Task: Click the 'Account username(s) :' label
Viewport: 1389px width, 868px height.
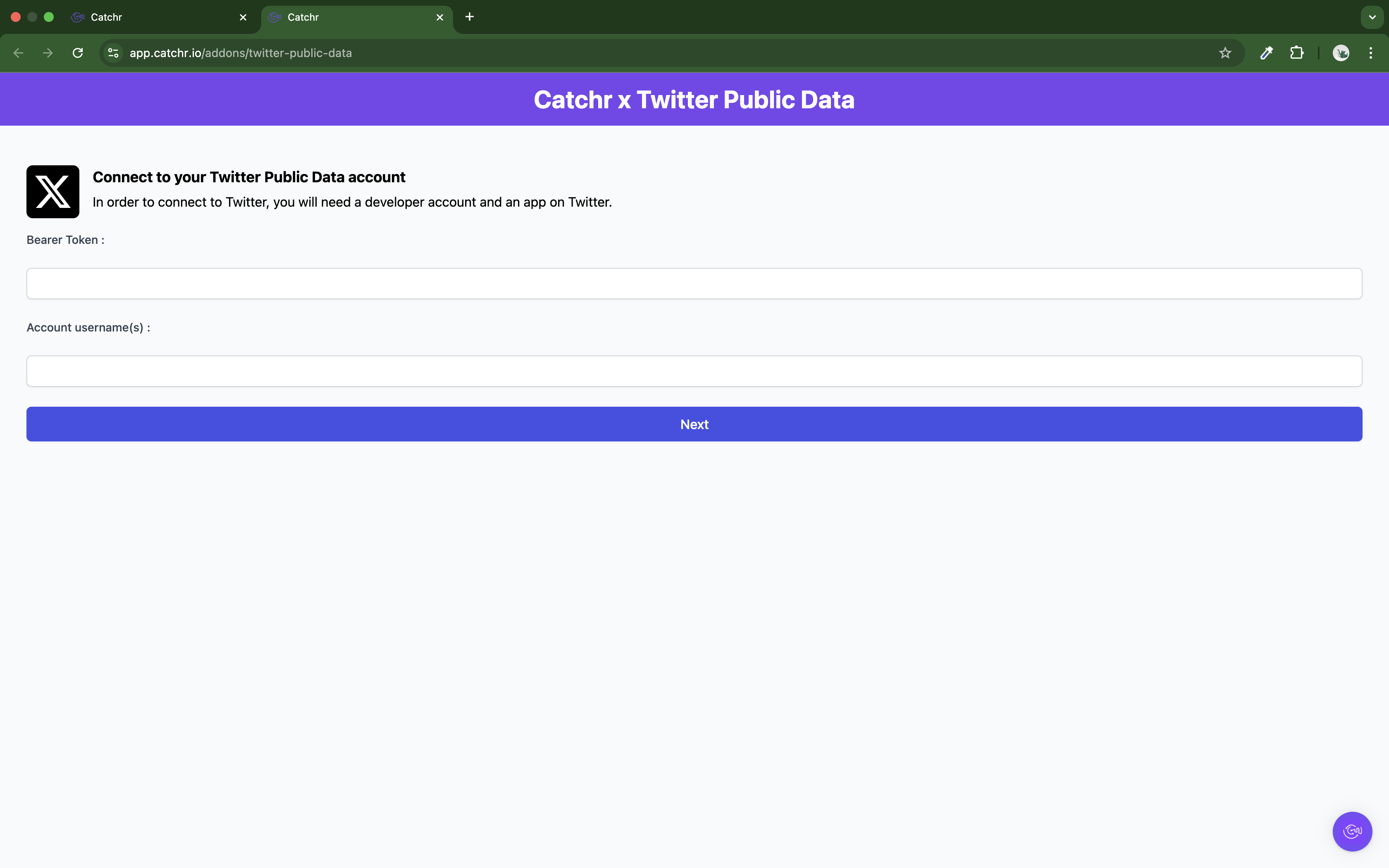Action: 88,327
